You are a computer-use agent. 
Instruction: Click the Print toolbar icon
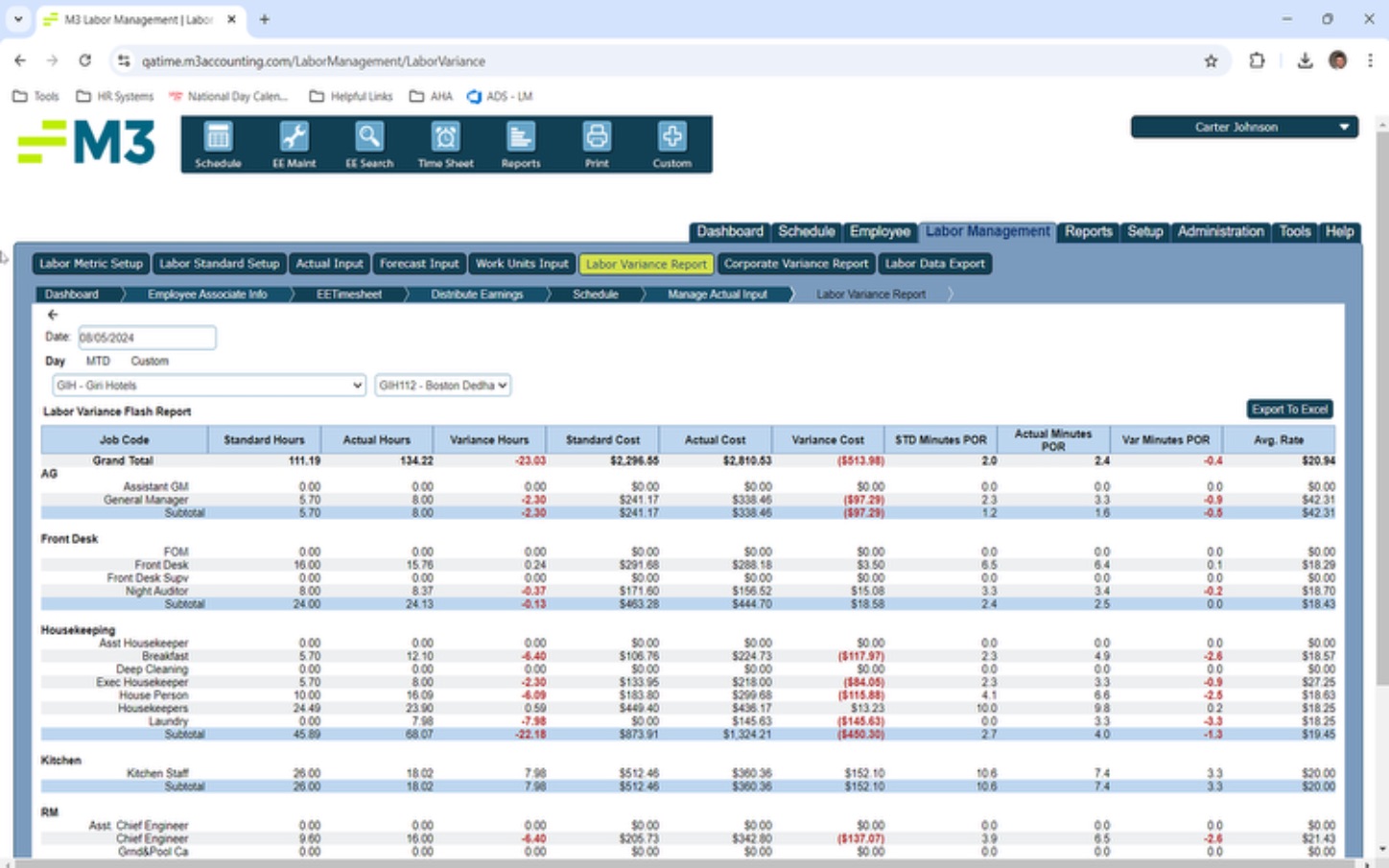click(x=597, y=144)
